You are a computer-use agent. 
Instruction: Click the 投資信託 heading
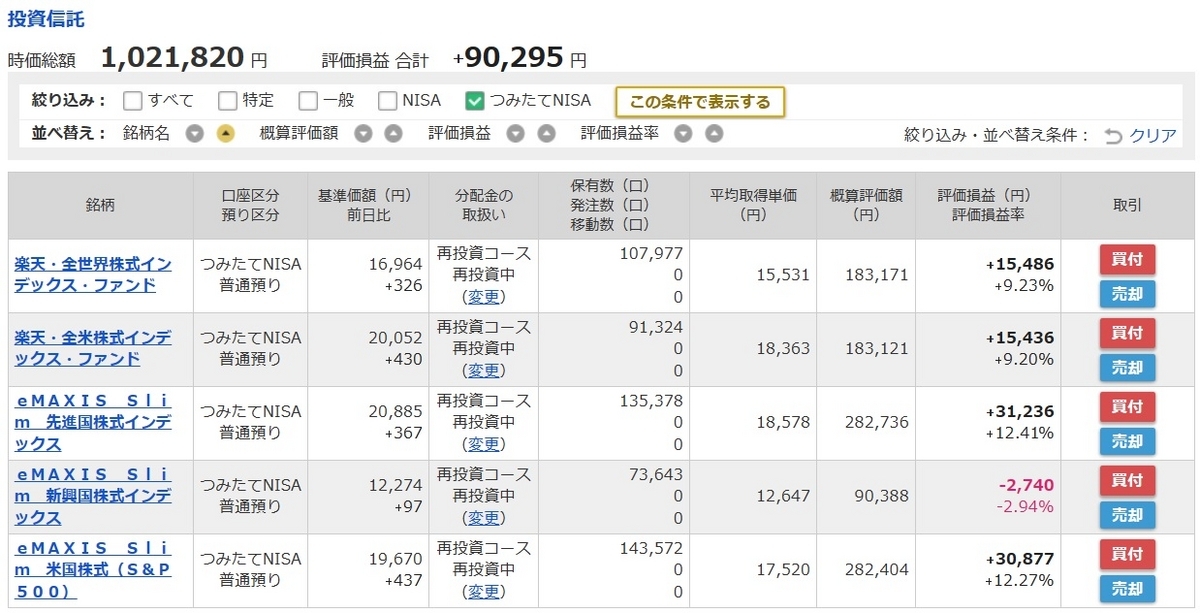[46, 19]
